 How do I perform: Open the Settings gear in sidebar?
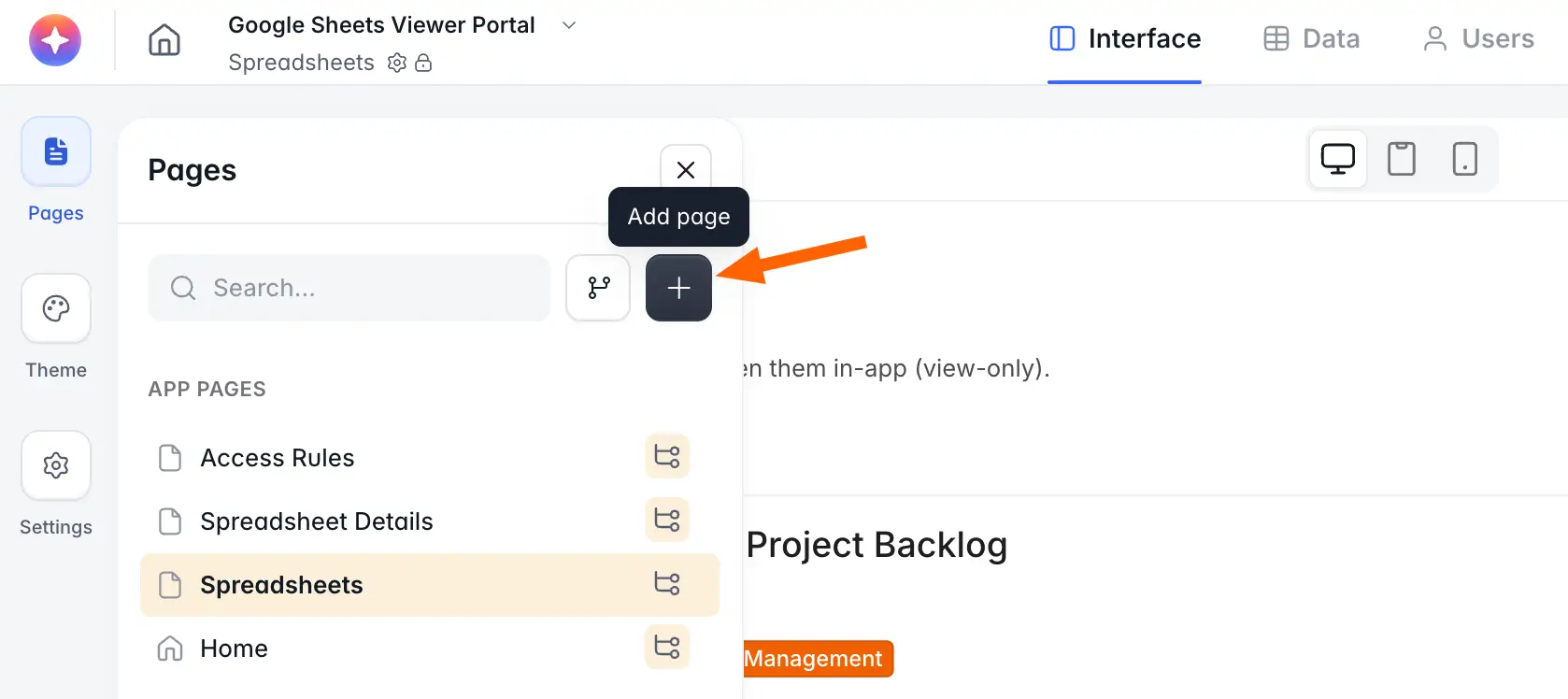click(x=56, y=465)
